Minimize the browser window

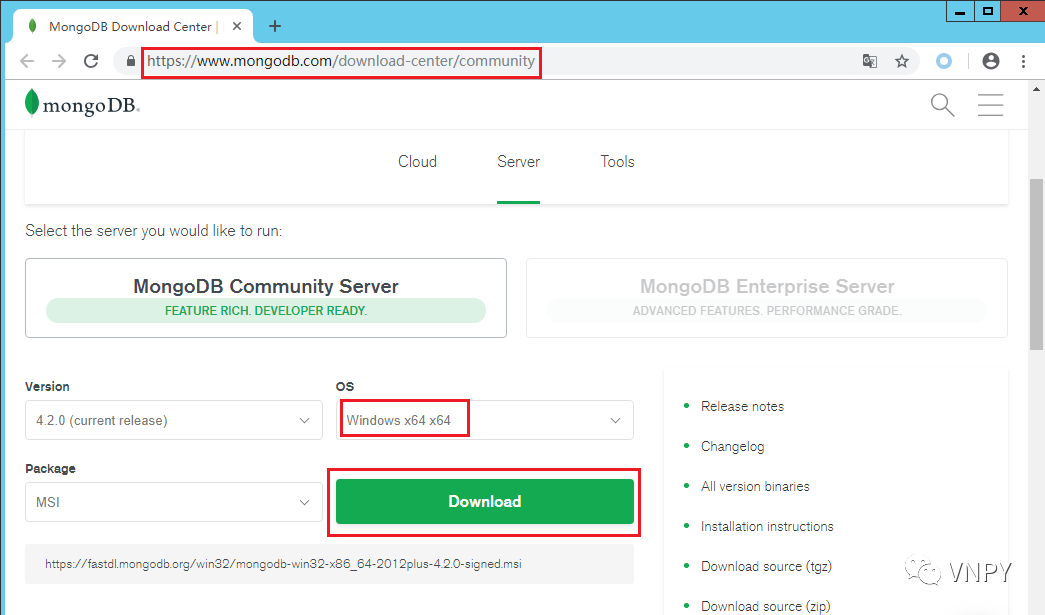pyautogui.click(x=960, y=11)
